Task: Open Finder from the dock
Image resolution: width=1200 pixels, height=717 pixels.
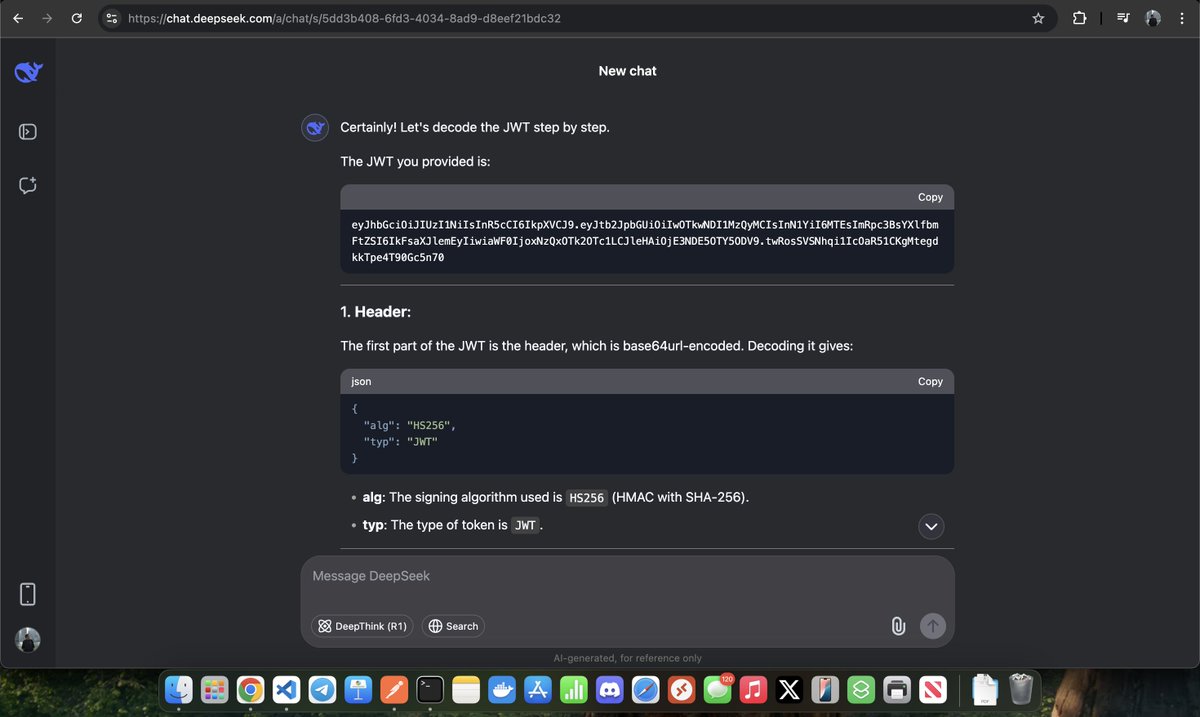Action: [179, 689]
